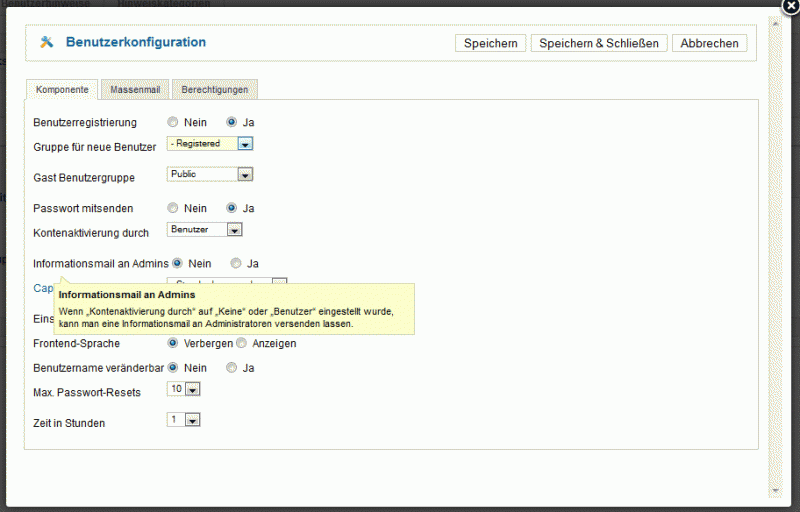Click the Frontend-Sprache label
This screenshot has height=512, width=800.
coord(77,343)
